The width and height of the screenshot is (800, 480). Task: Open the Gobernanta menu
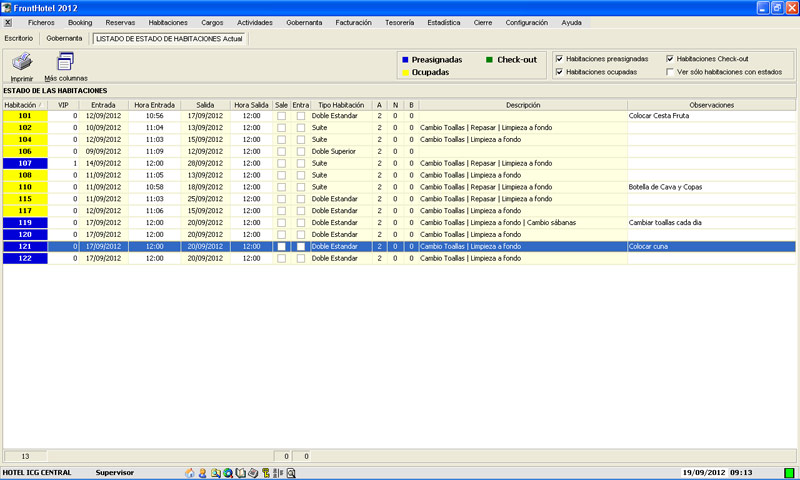tap(305, 21)
